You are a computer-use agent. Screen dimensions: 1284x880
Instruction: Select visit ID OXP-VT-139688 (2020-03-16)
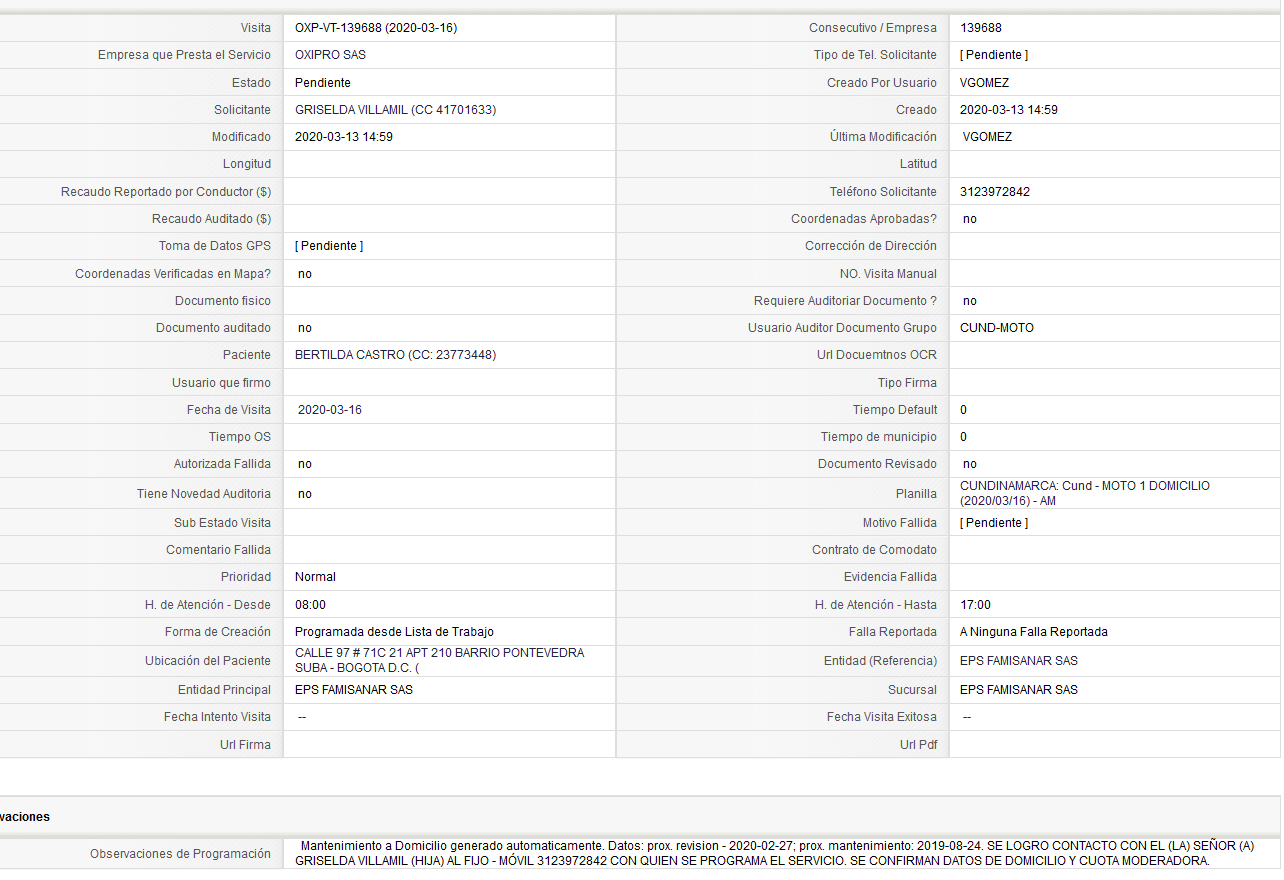click(376, 28)
